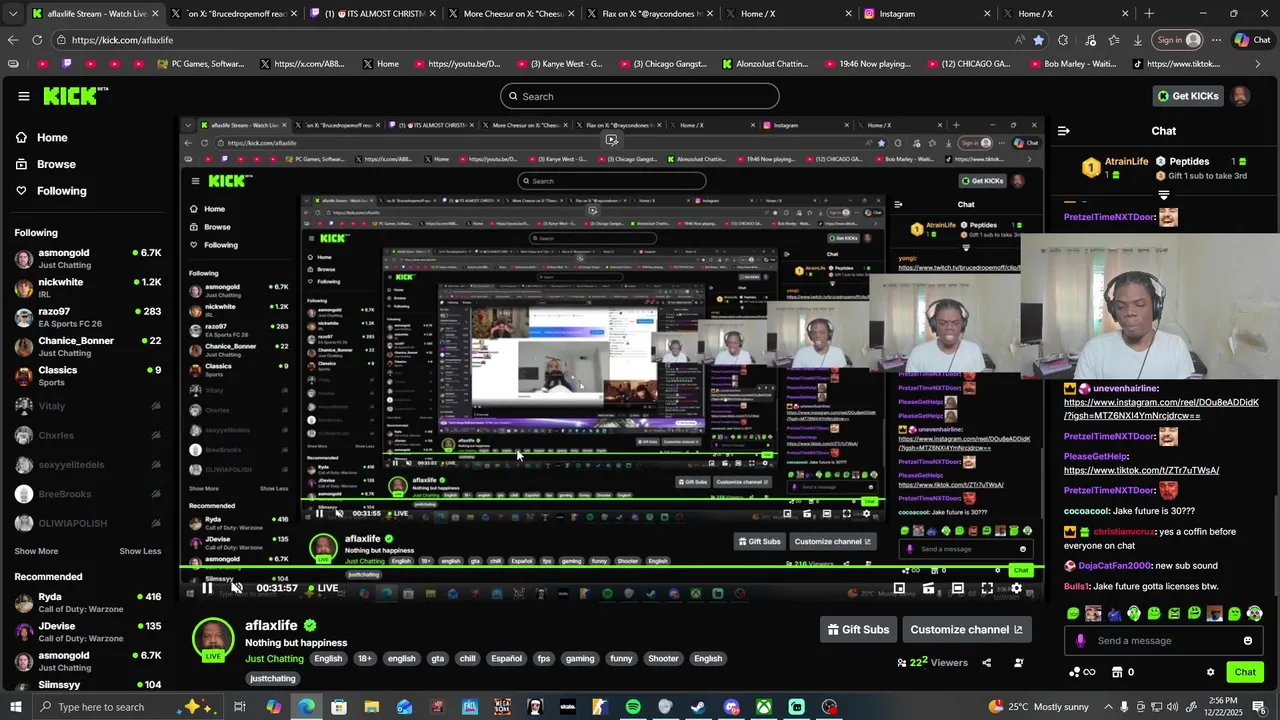
Task: Click the Kick search box
Action: 640,96
